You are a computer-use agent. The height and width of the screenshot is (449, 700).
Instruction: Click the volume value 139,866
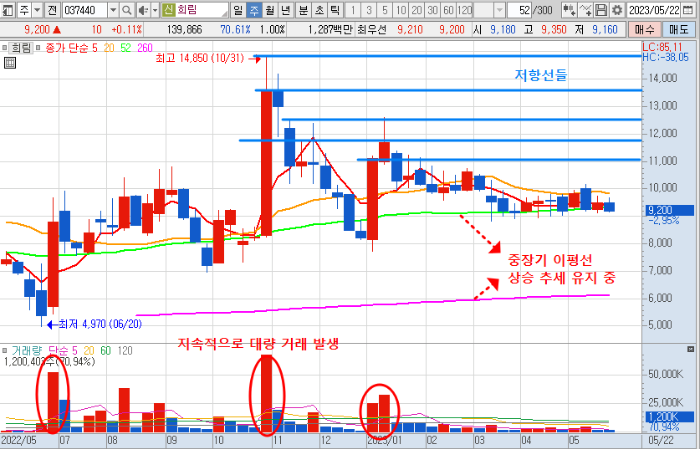click(184, 30)
